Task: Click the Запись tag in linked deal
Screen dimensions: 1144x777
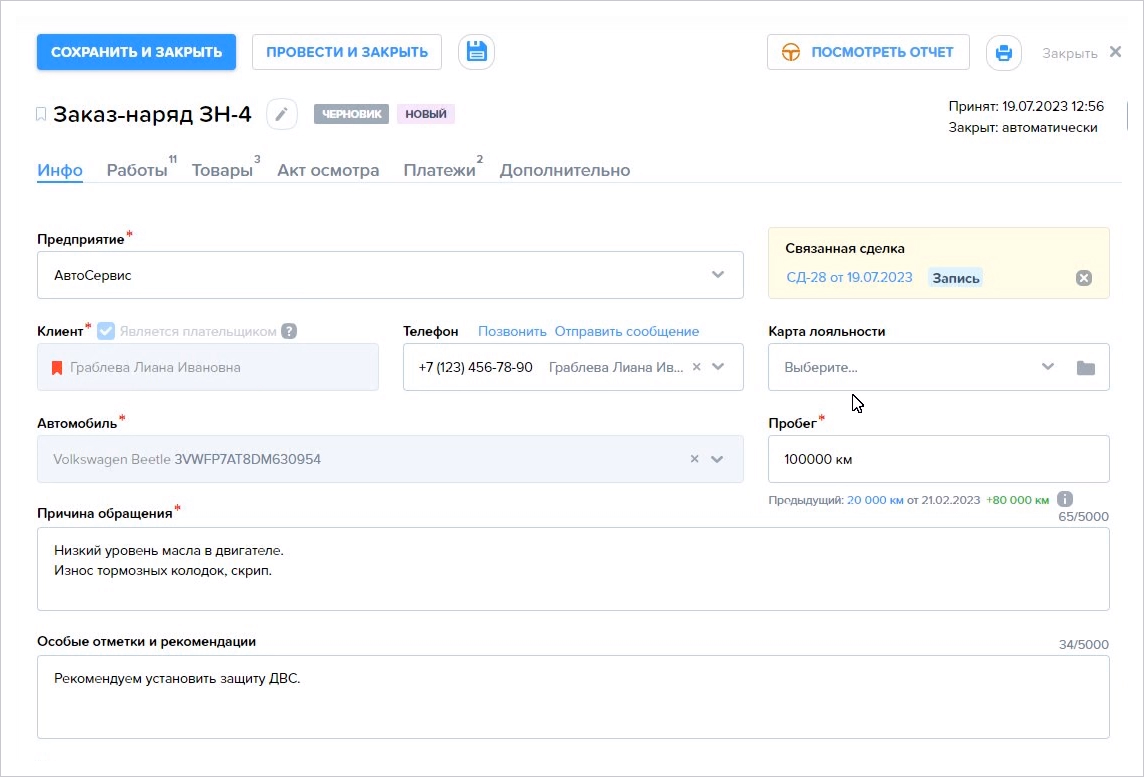Action: click(956, 278)
